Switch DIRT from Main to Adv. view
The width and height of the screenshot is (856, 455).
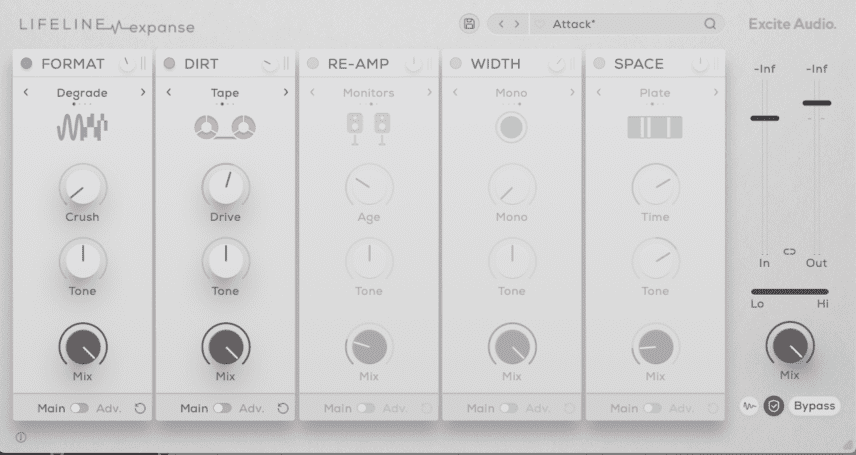tap(222, 408)
